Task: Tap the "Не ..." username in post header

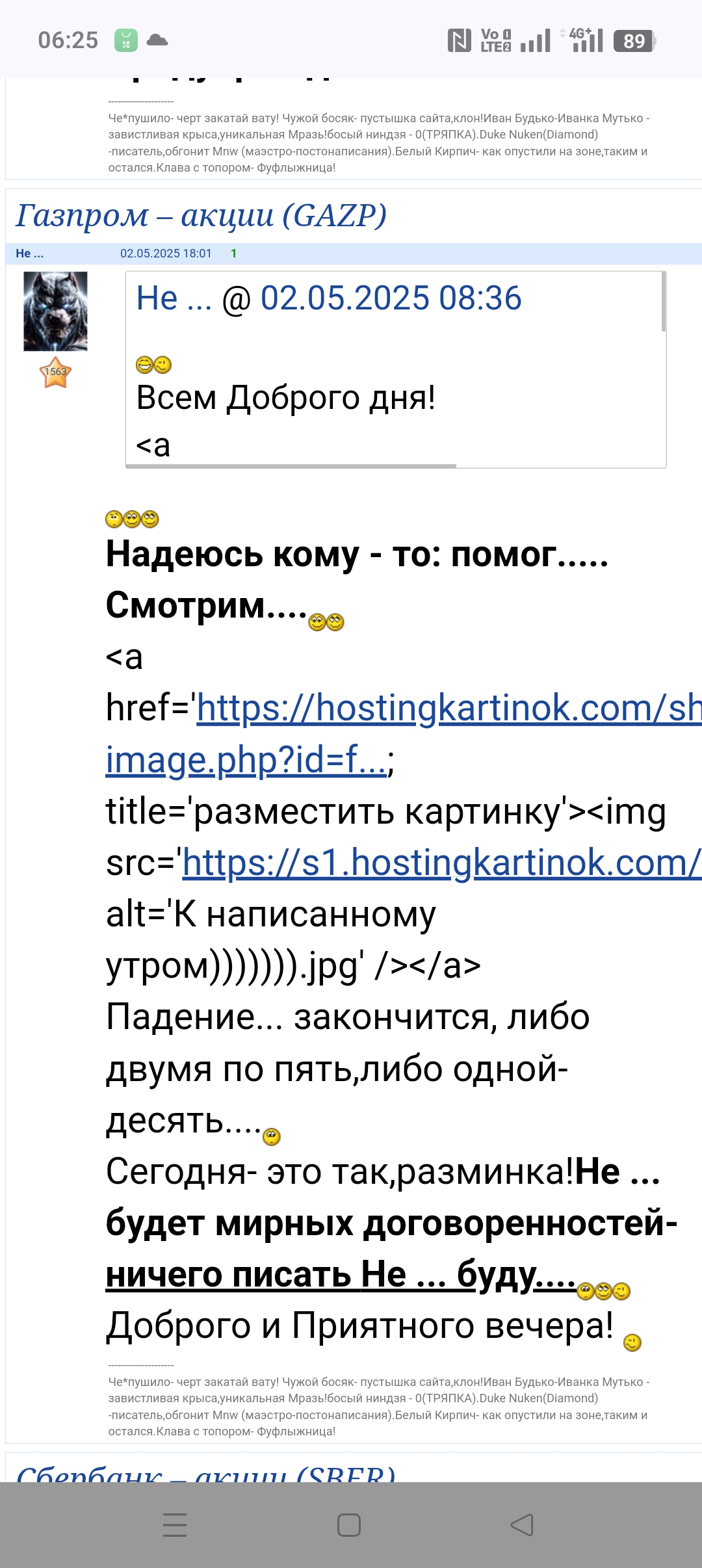Action: click(x=29, y=254)
